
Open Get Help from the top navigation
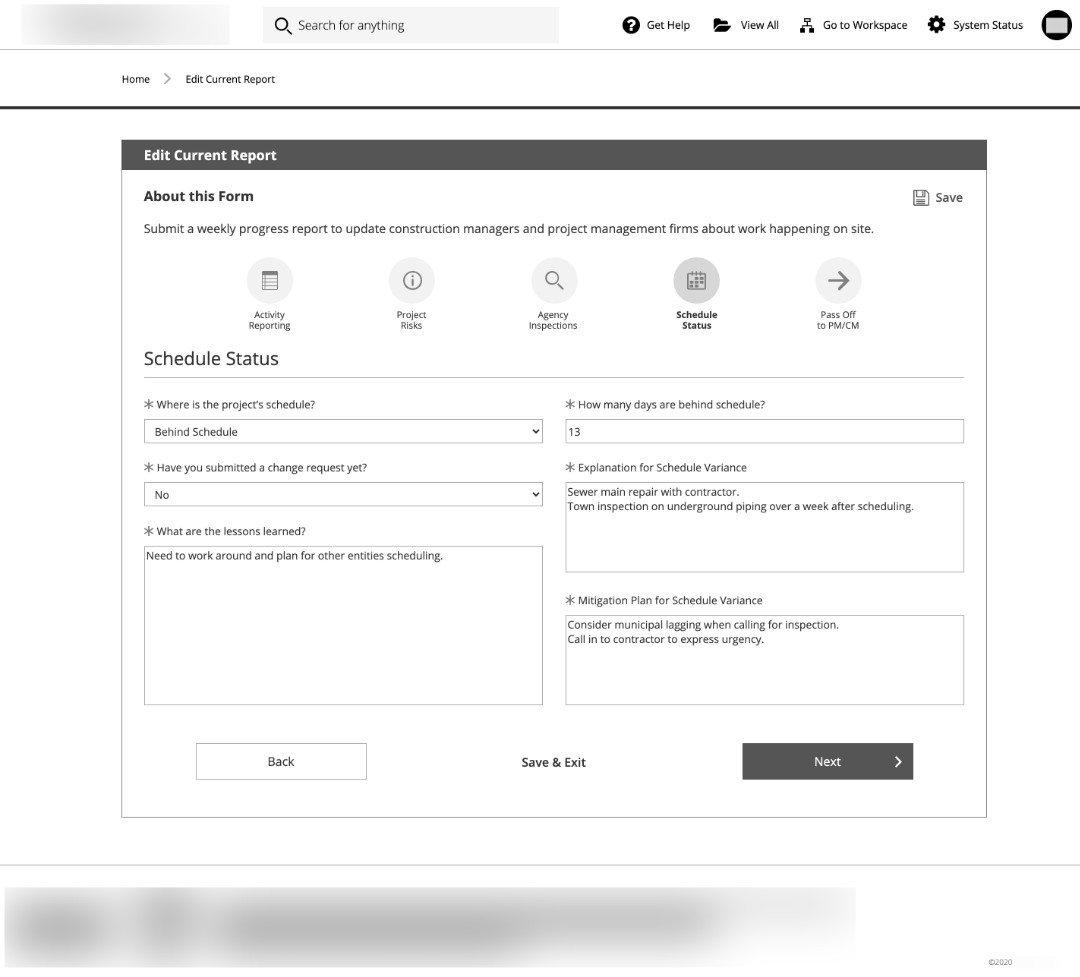[655, 25]
